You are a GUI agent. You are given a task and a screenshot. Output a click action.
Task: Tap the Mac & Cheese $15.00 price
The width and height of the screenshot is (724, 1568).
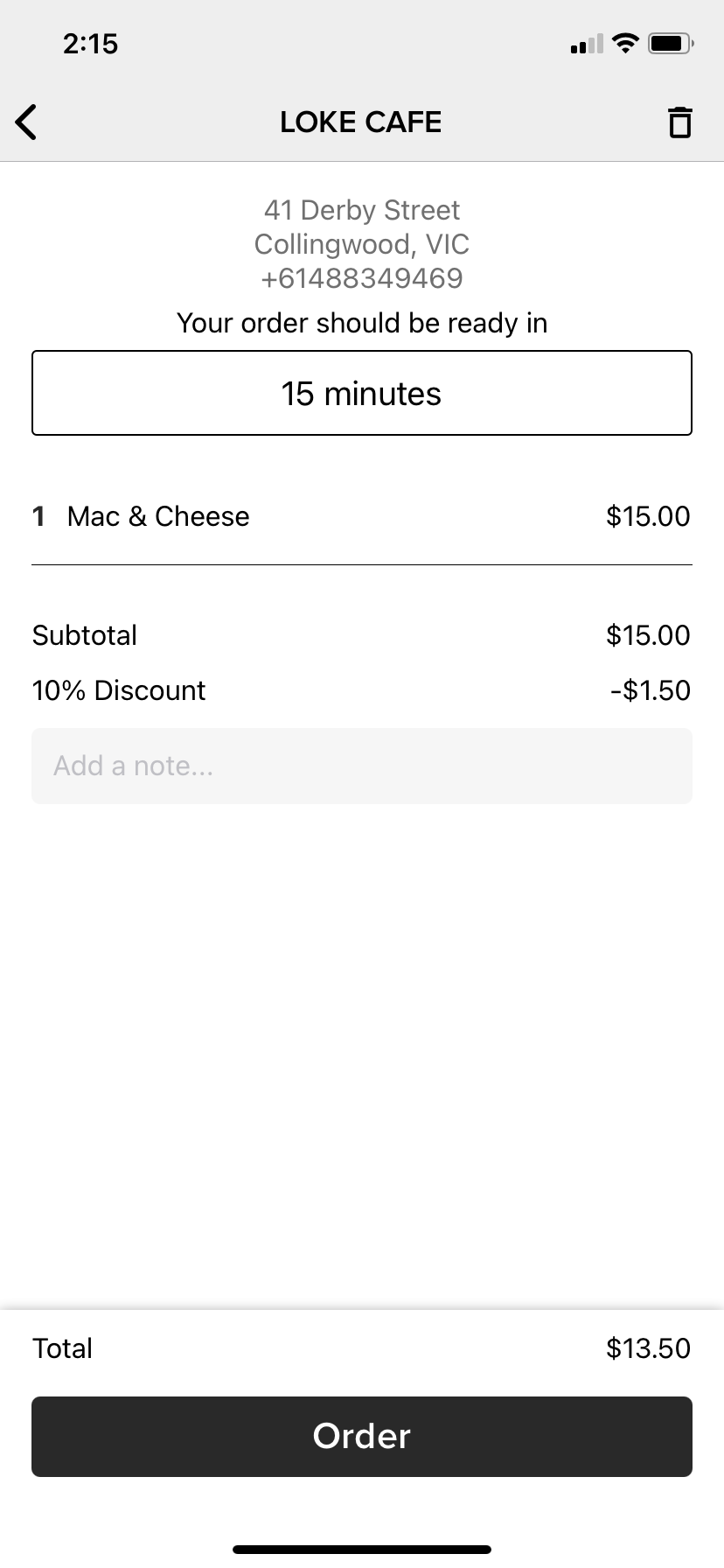pos(648,516)
